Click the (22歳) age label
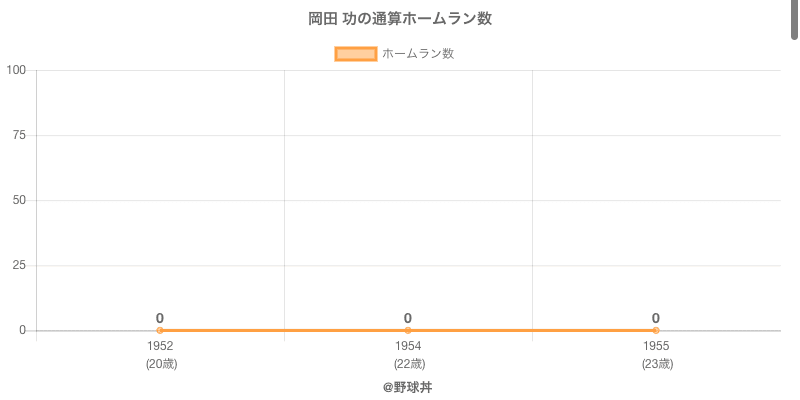The image size is (800, 400). (409, 364)
